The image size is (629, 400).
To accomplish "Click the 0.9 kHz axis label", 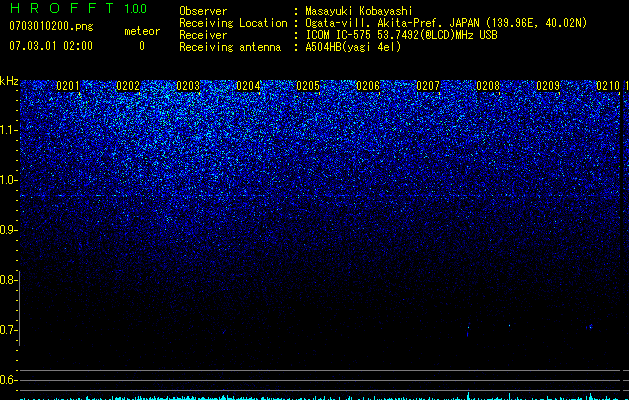I will pyautogui.click(x=8, y=230).
